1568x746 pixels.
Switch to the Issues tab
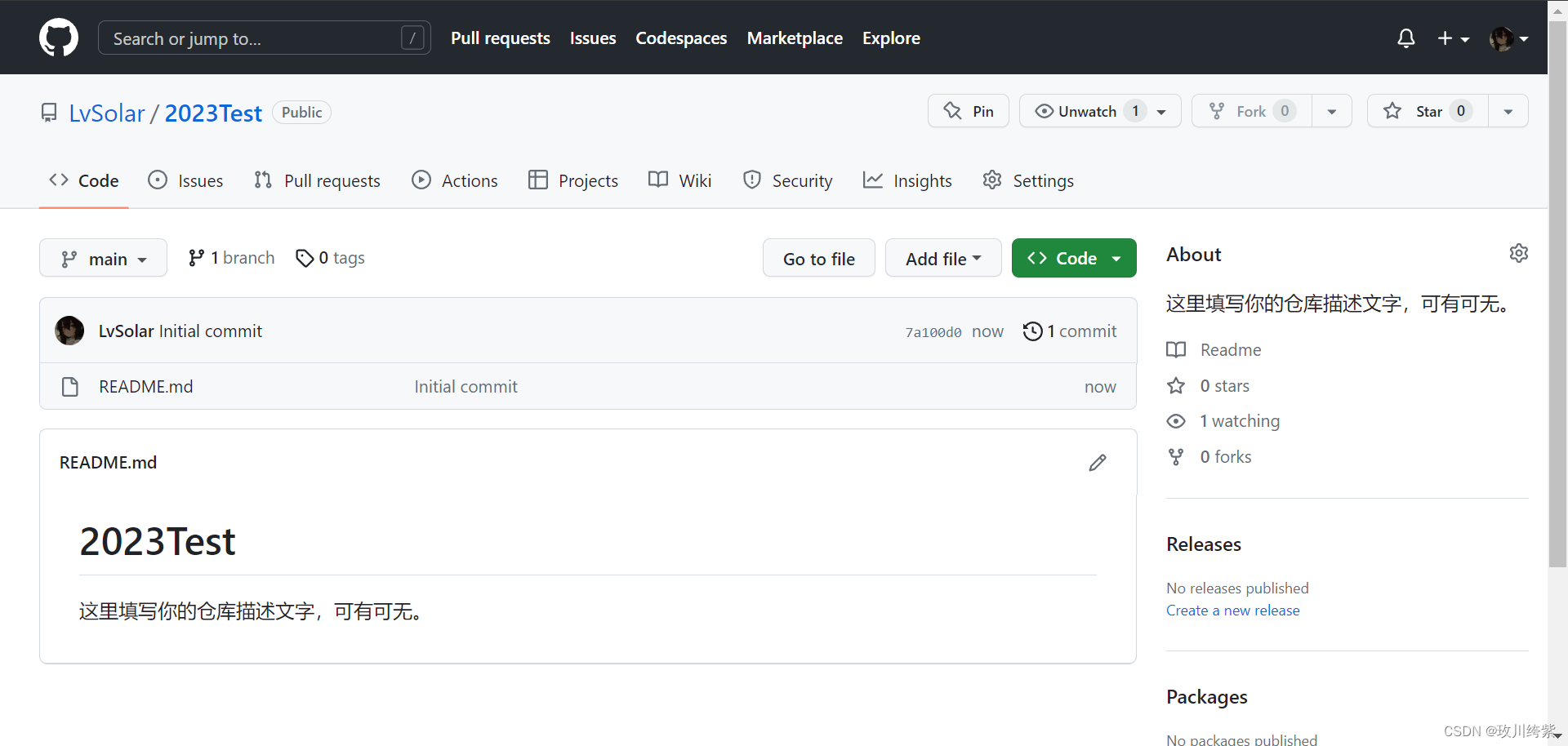click(x=185, y=180)
